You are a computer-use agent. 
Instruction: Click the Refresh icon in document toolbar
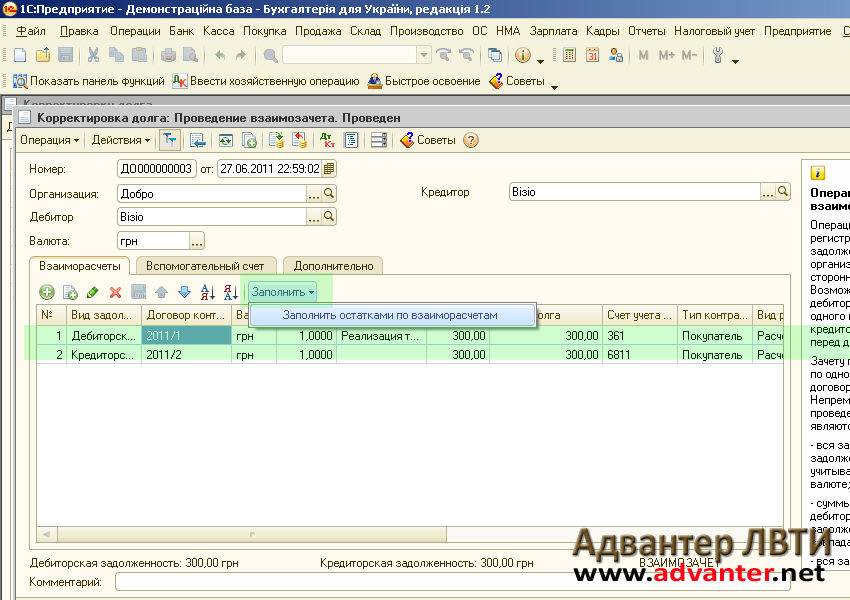click(x=226, y=140)
